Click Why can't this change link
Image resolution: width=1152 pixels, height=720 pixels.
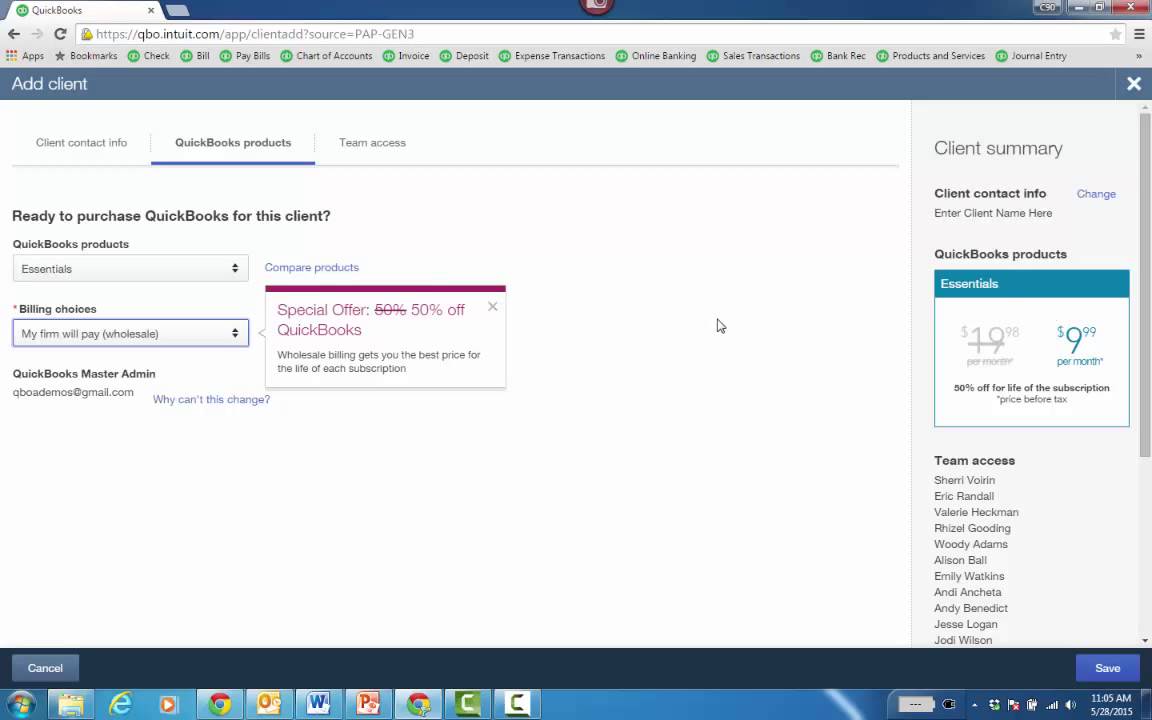[x=212, y=399]
